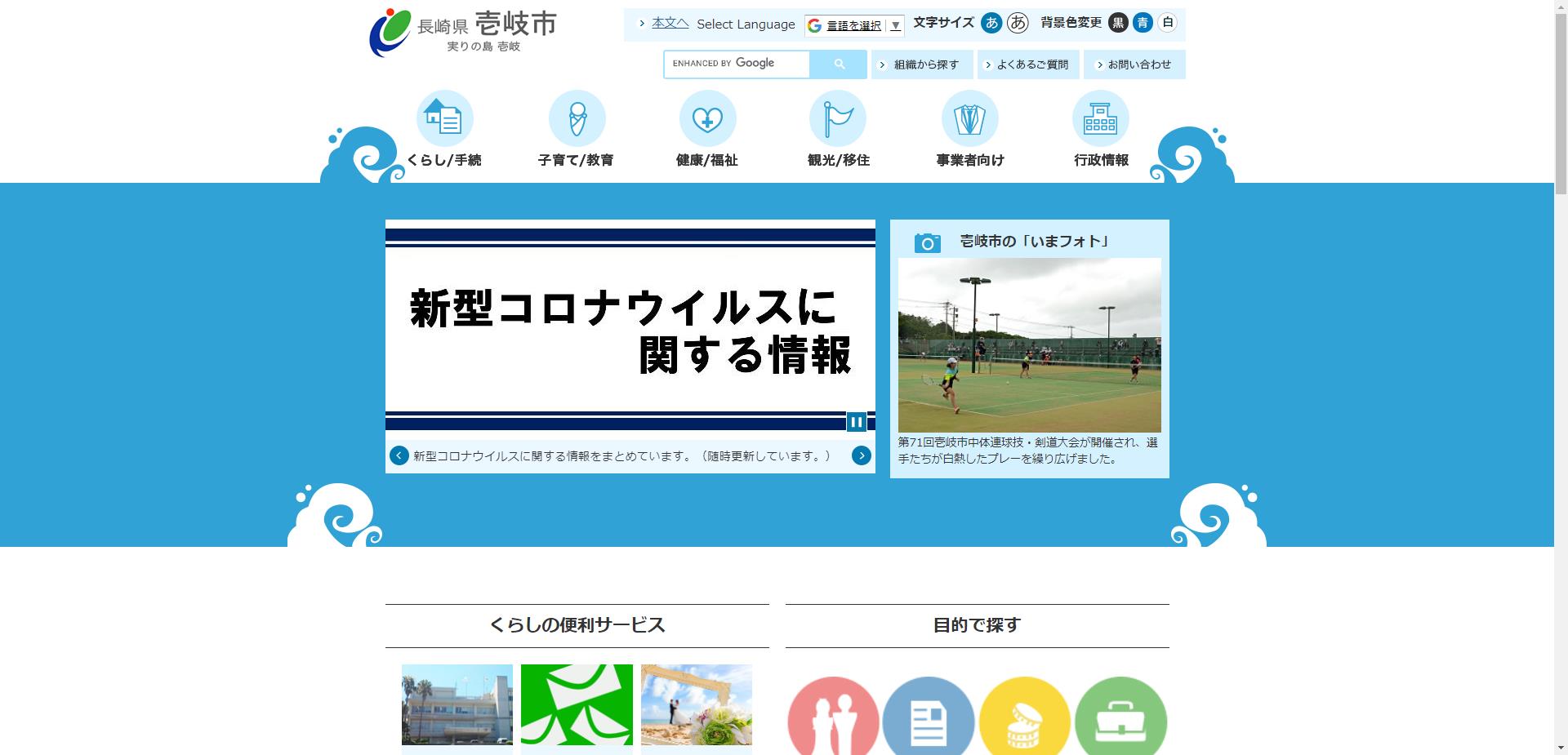Open the 健康/福祉 heart icon
The image size is (1568, 755).
click(x=707, y=119)
